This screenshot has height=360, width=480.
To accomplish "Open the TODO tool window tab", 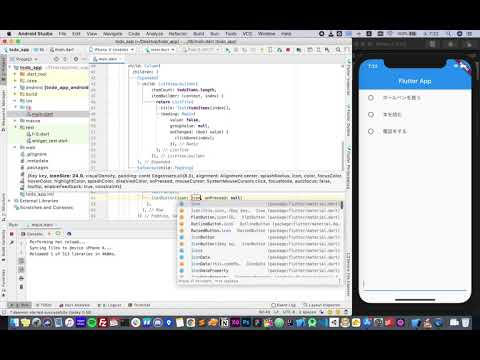I will [x=44, y=305].
